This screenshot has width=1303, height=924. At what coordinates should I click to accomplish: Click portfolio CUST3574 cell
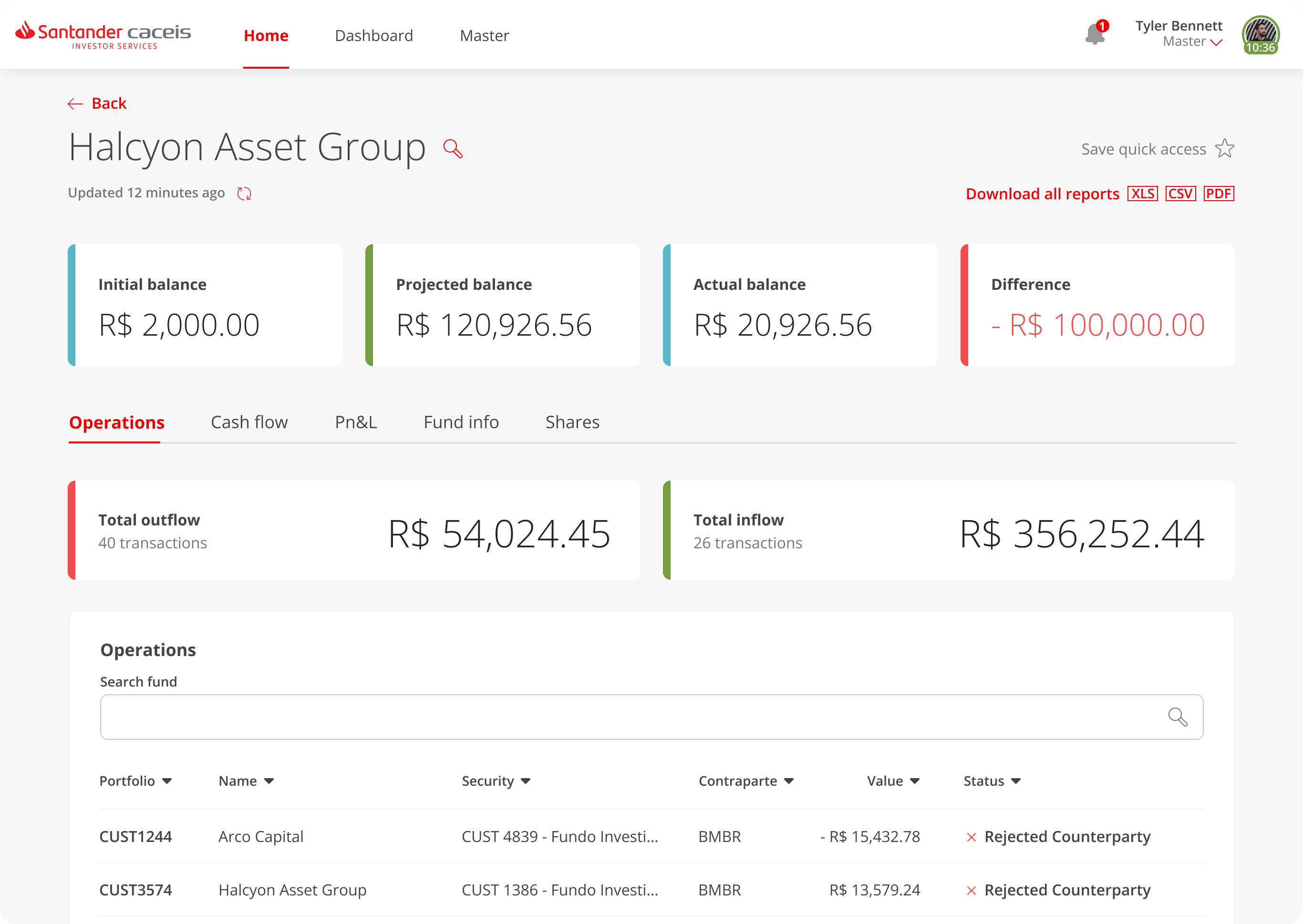135,891
